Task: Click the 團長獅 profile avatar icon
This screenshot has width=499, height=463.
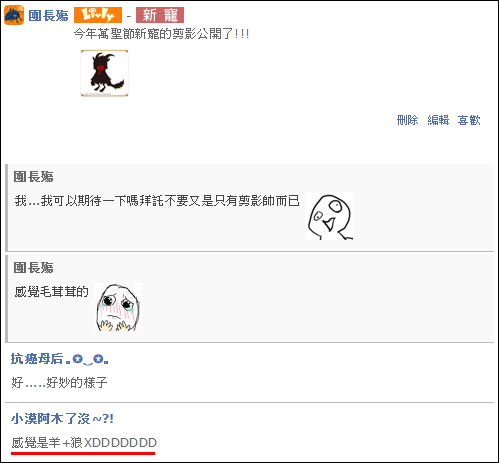Action: click(14, 15)
